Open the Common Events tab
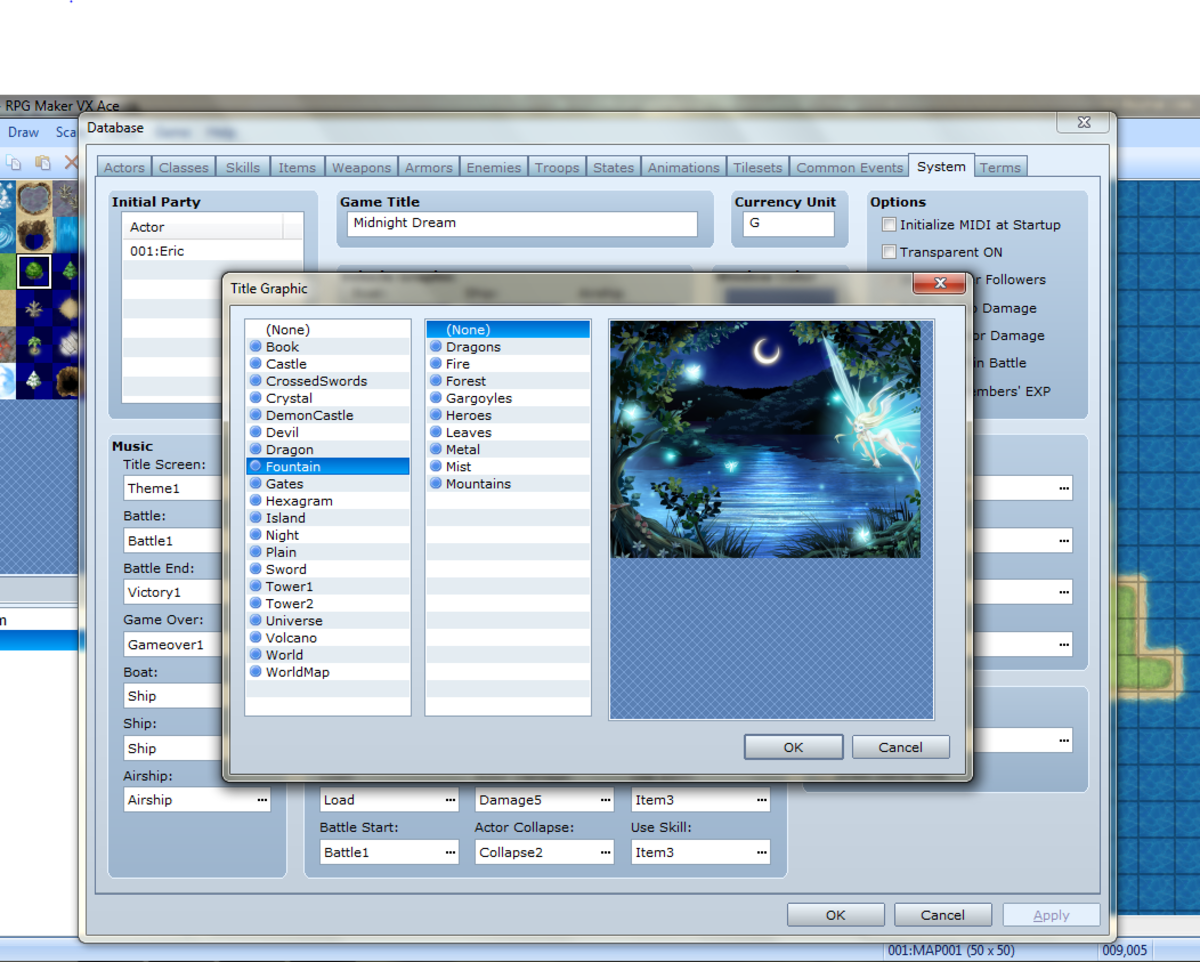The height and width of the screenshot is (962, 1200). pyautogui.click(x=849, y=168)
